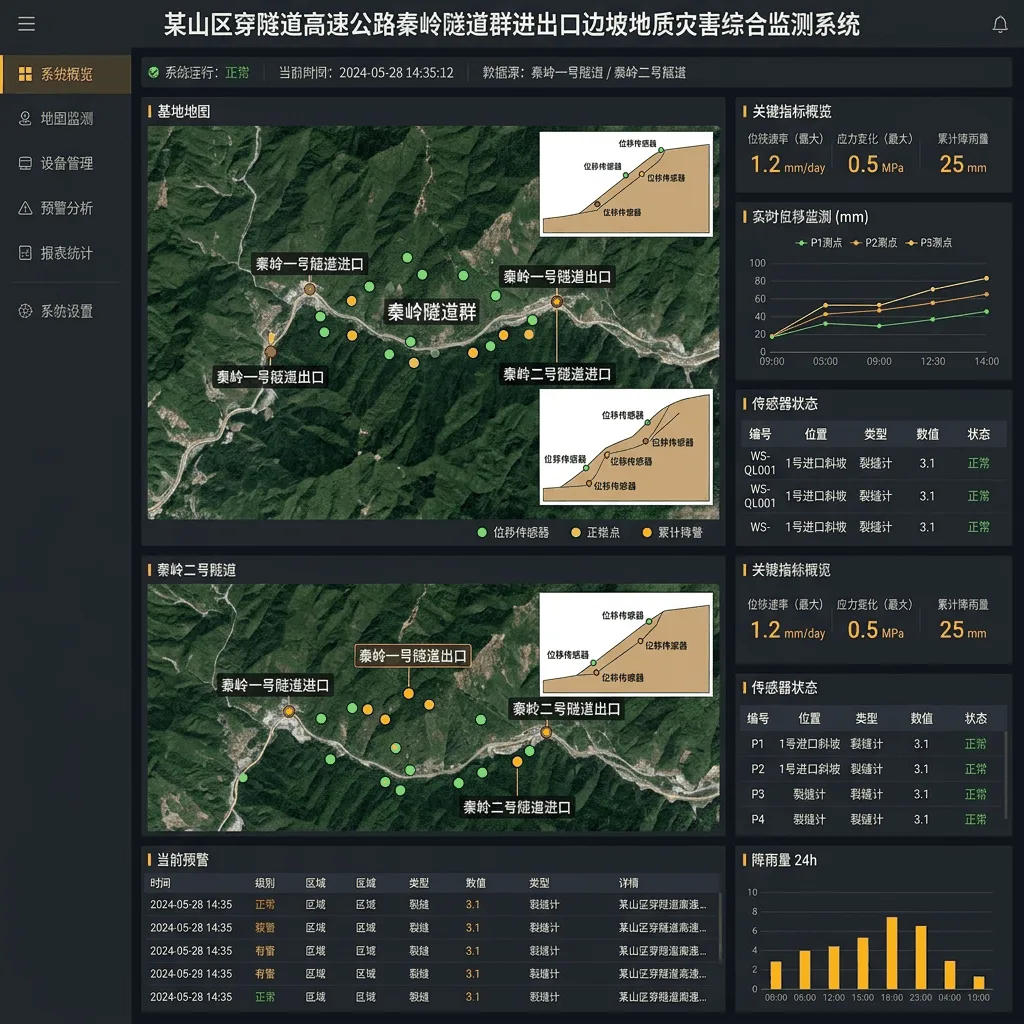
Task: Click 秦岭一号隧道出口 marker on upper-right base map
Action: click(557, 301)
